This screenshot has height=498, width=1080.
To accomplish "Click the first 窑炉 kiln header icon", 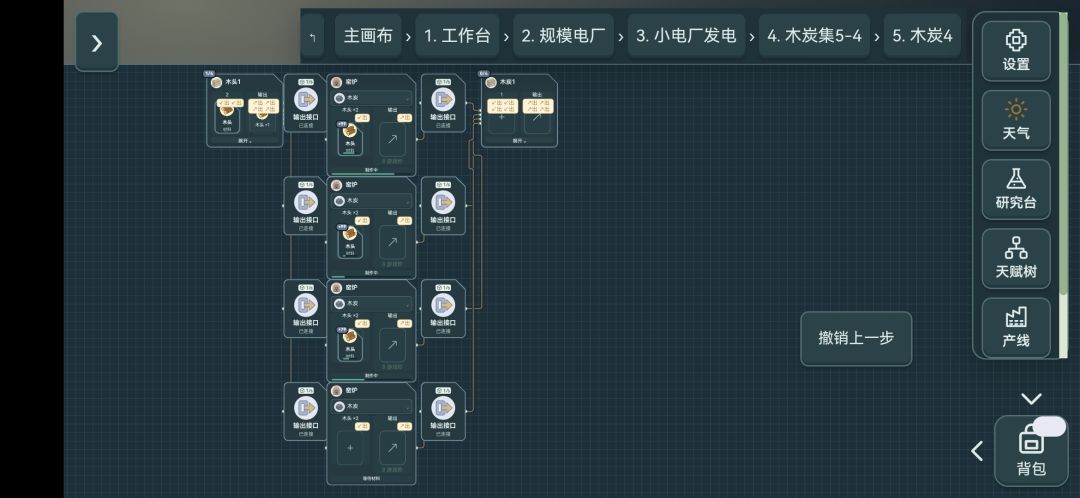I will click(337, 83).
